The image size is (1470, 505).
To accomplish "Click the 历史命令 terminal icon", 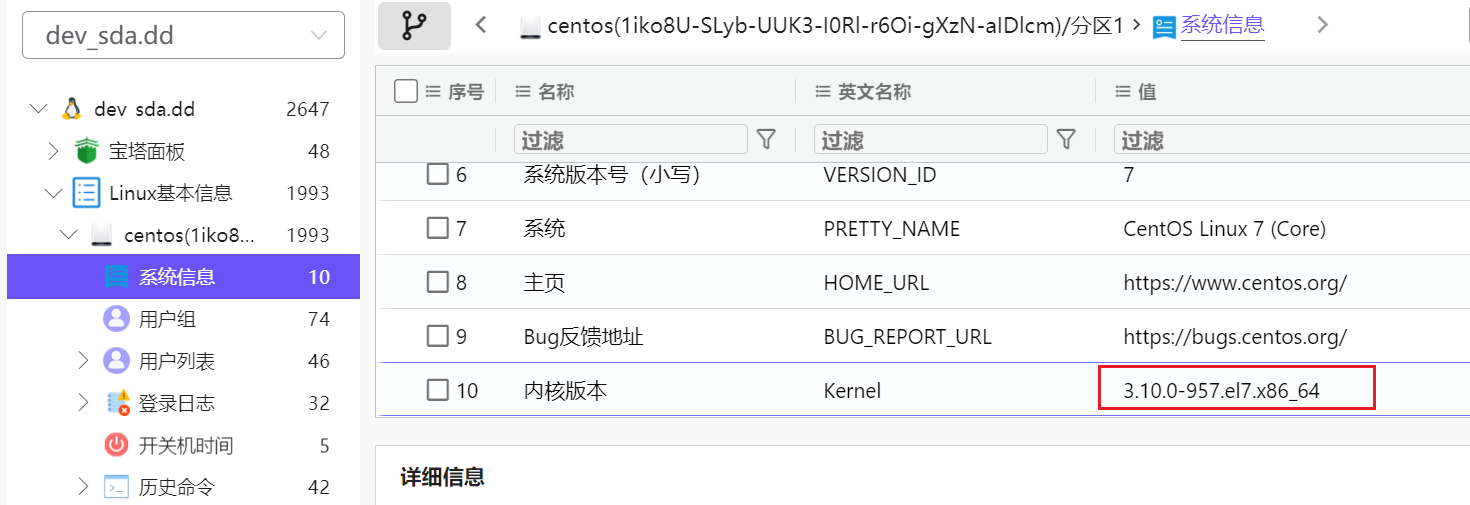I will click(x=117, y=487).
